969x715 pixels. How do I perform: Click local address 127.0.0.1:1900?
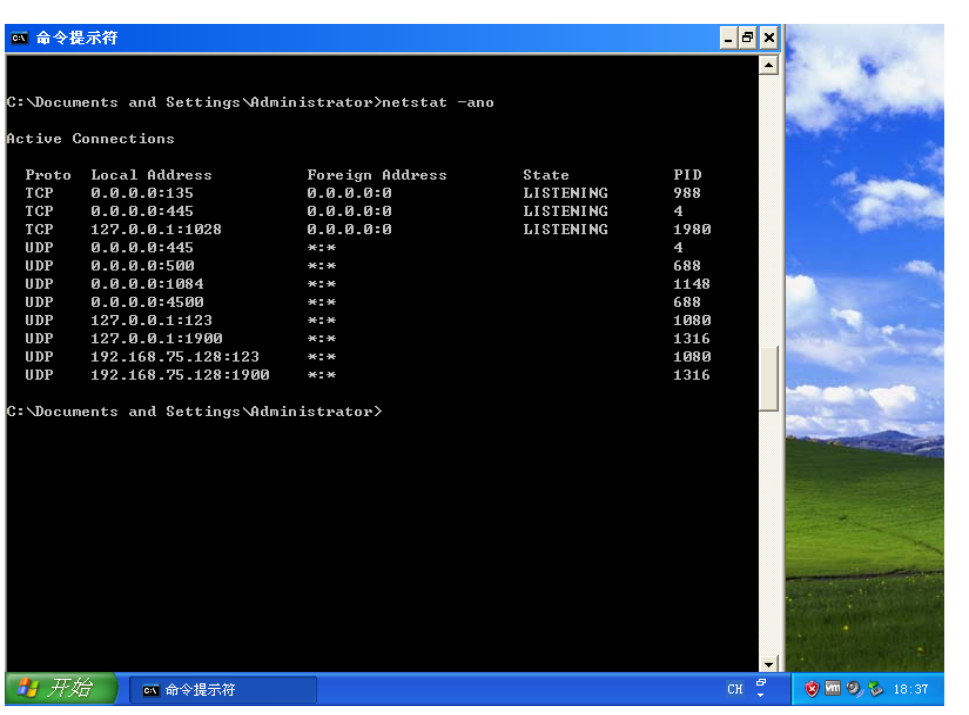(156, 339)
